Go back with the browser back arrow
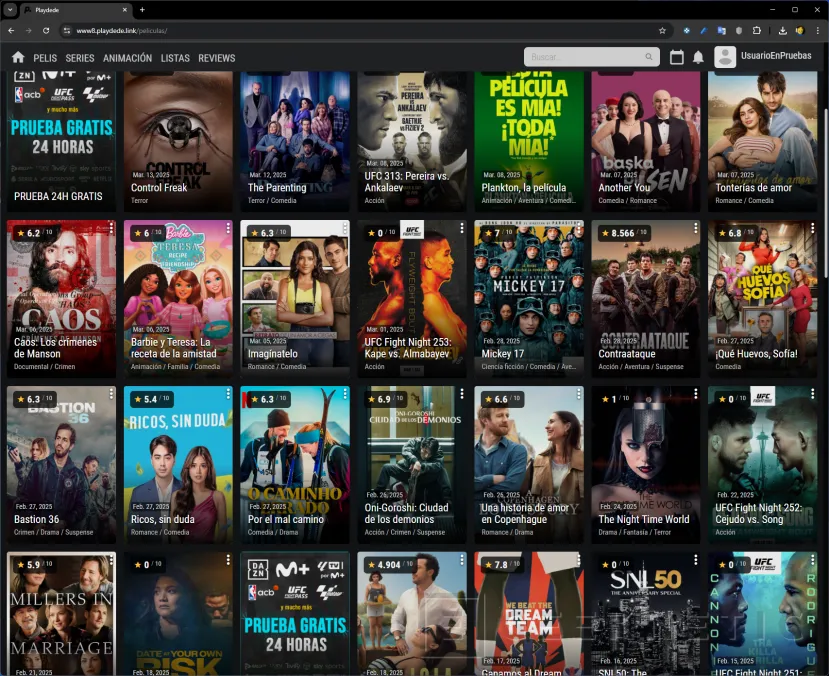This screenshot has width=829, height=676. pos(11,31)
